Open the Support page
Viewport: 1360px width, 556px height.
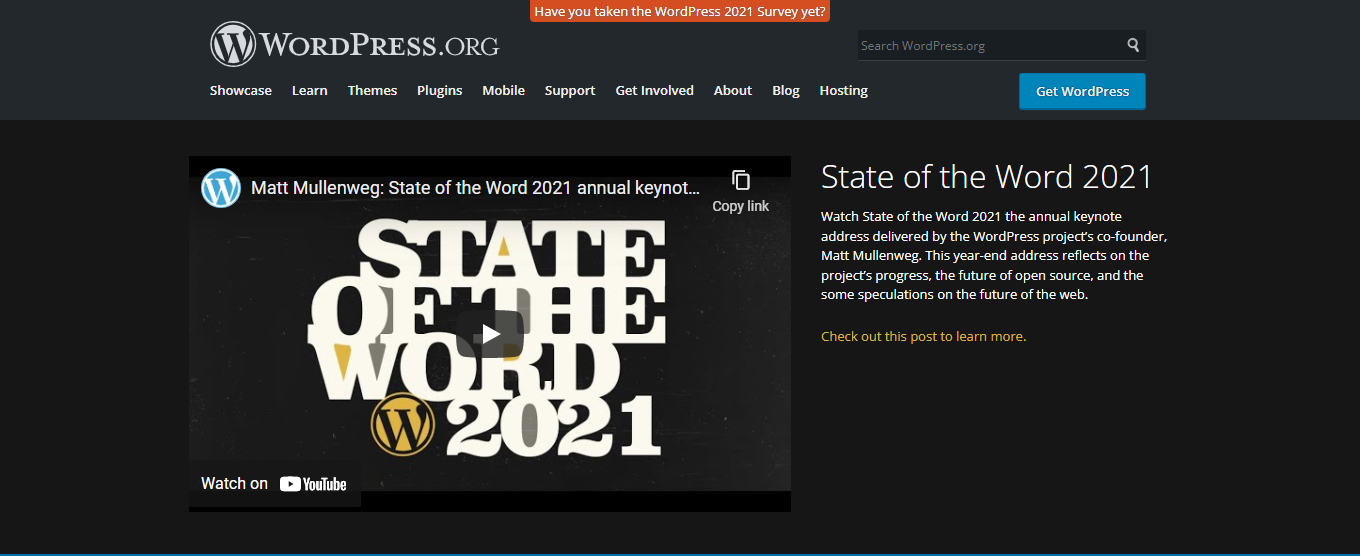click(x=570, y=90)
